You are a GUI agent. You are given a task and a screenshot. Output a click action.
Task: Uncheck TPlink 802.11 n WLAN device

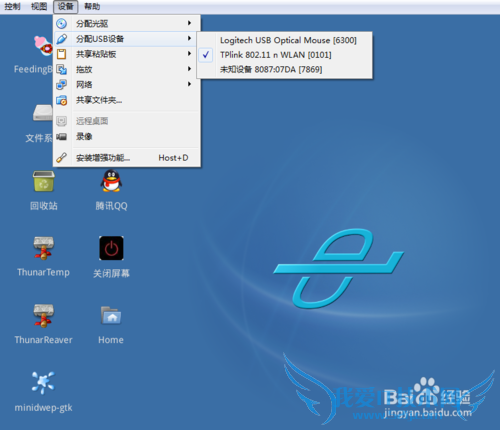[285, 55]
